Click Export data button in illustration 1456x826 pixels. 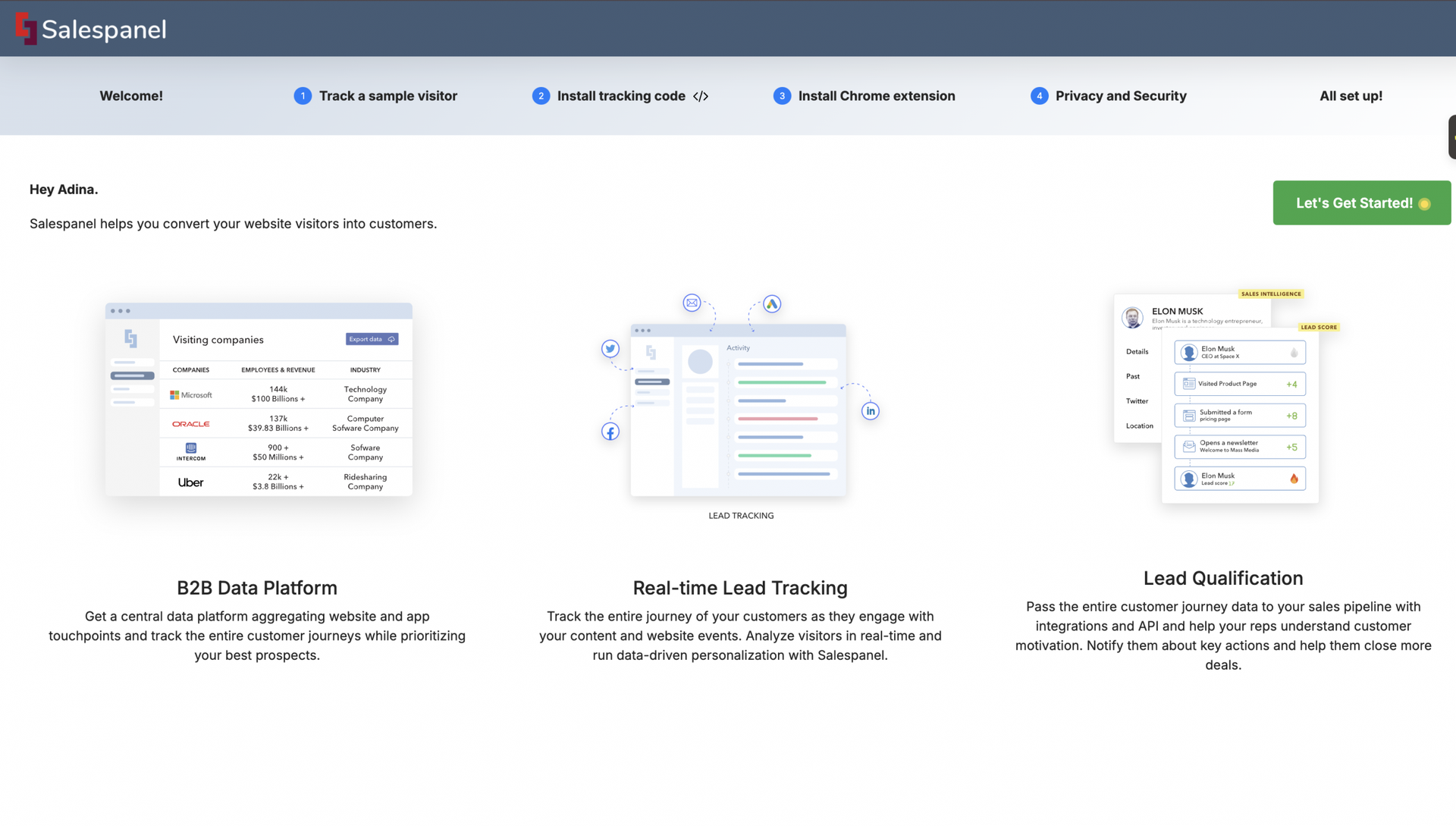coord(372,339)
